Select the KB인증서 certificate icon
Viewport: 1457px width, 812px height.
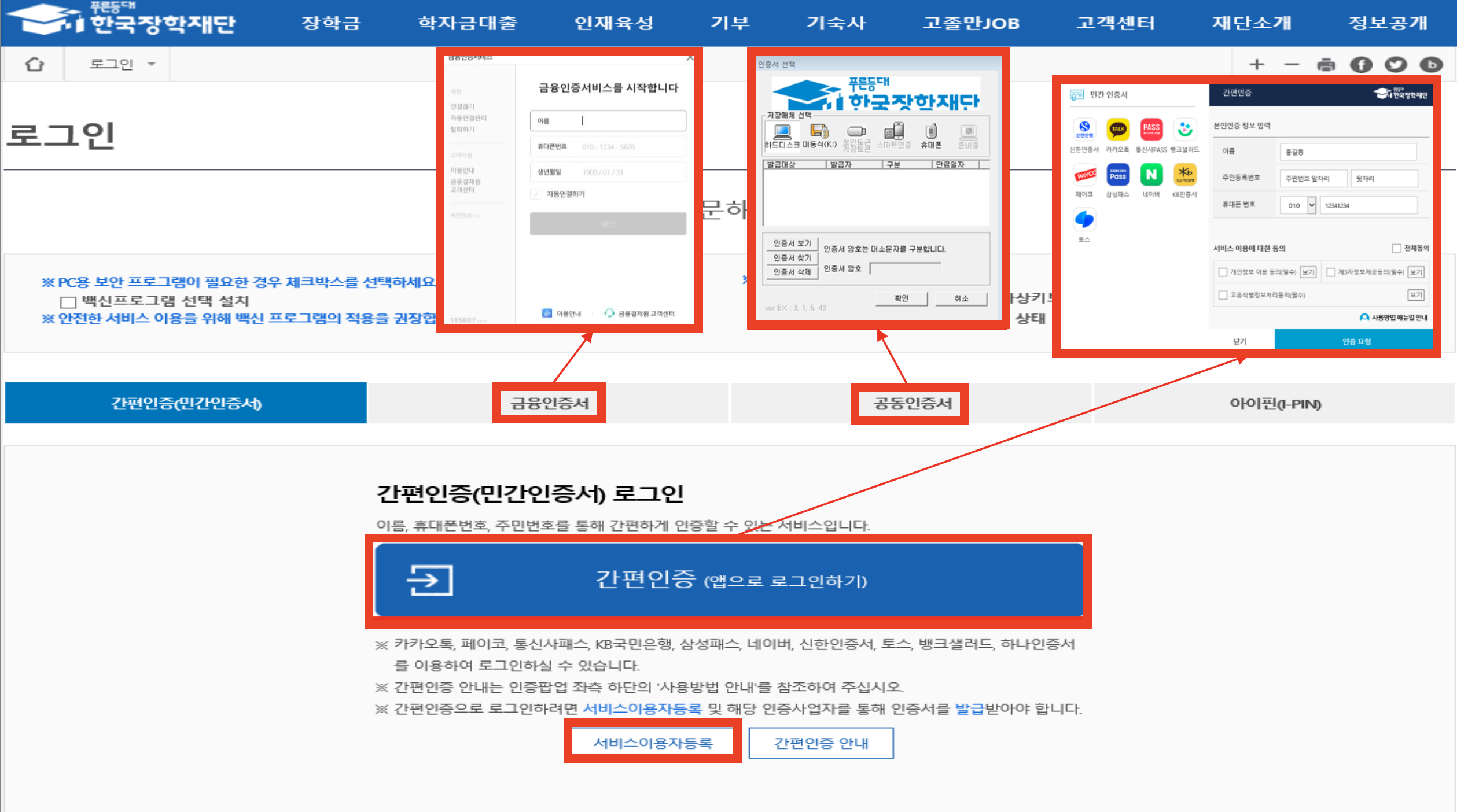1184,175
